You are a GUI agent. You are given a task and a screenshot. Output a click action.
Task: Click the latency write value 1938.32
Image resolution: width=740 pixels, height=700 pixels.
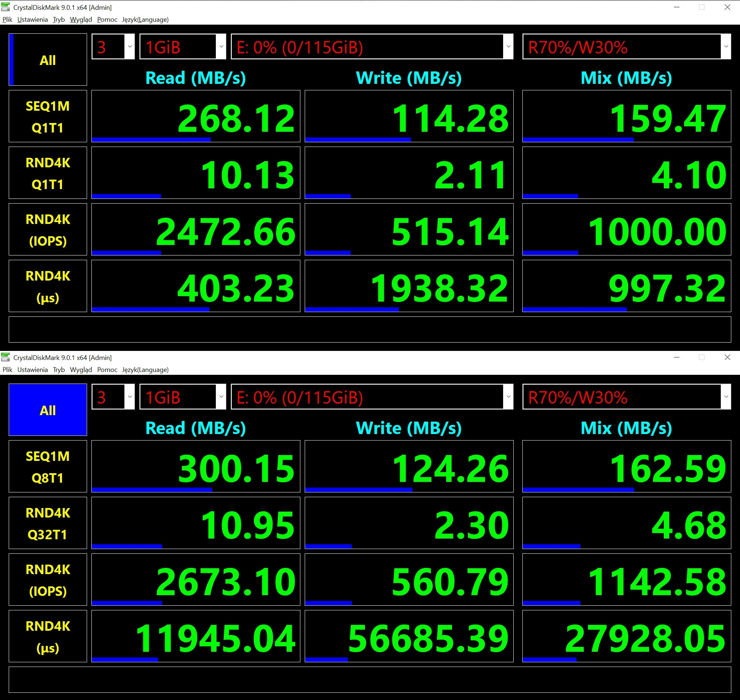(409, 287)
